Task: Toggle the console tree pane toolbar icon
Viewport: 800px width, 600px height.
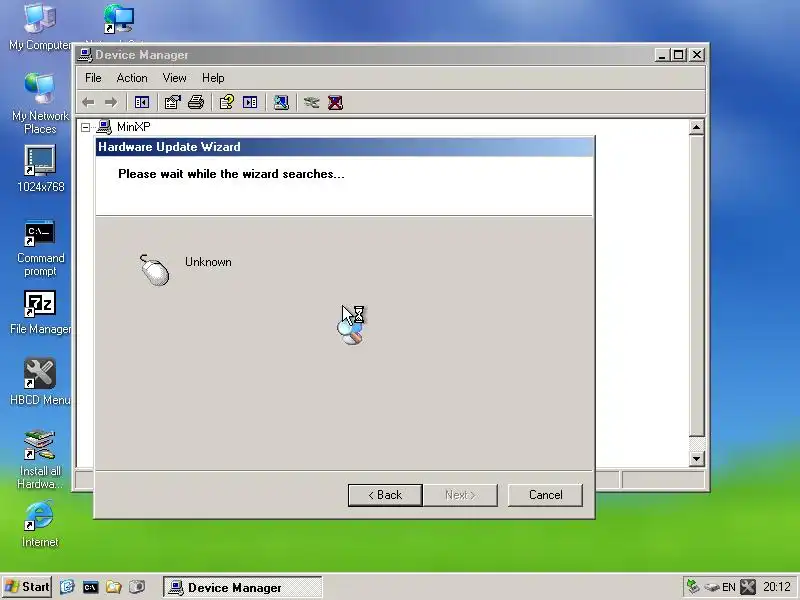Action: click(x=141, y=103)
